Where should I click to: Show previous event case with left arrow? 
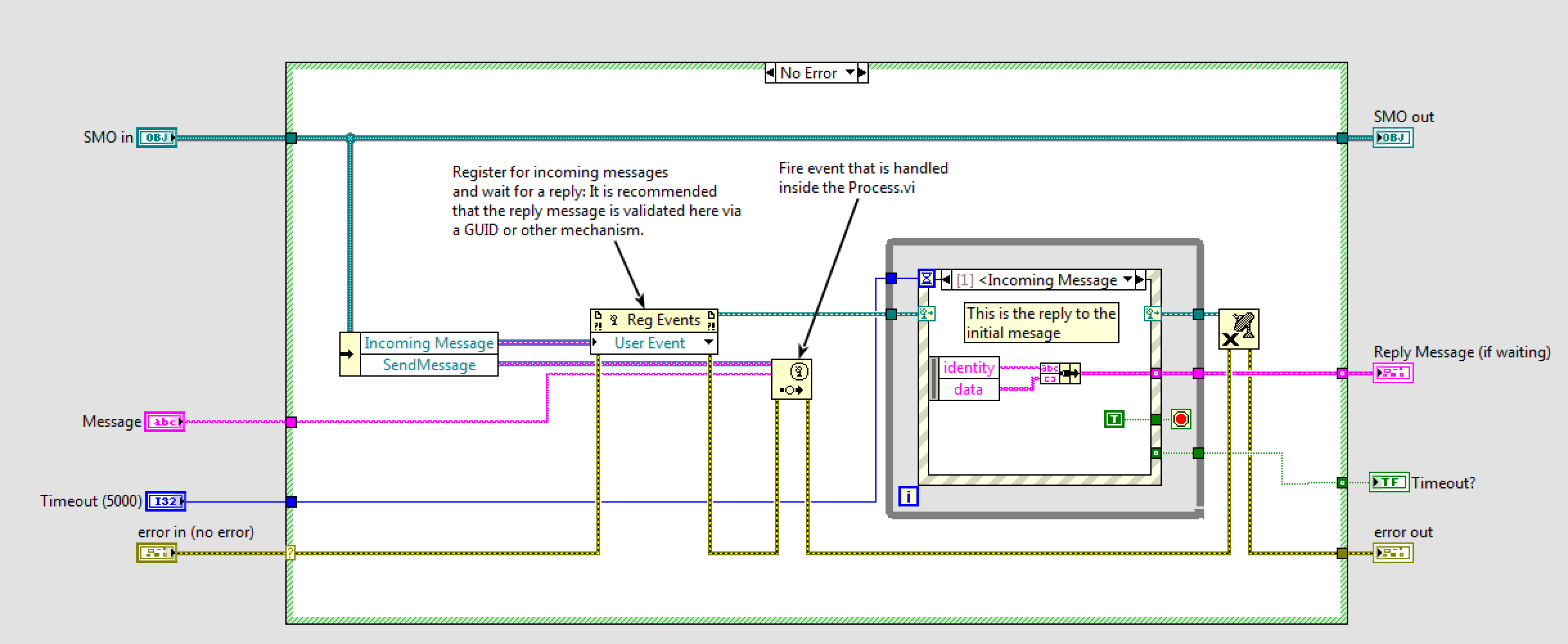[x=946, y=280]
